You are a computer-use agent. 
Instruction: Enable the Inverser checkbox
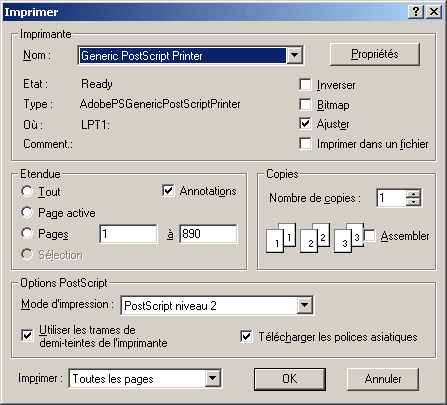point(305,84)
